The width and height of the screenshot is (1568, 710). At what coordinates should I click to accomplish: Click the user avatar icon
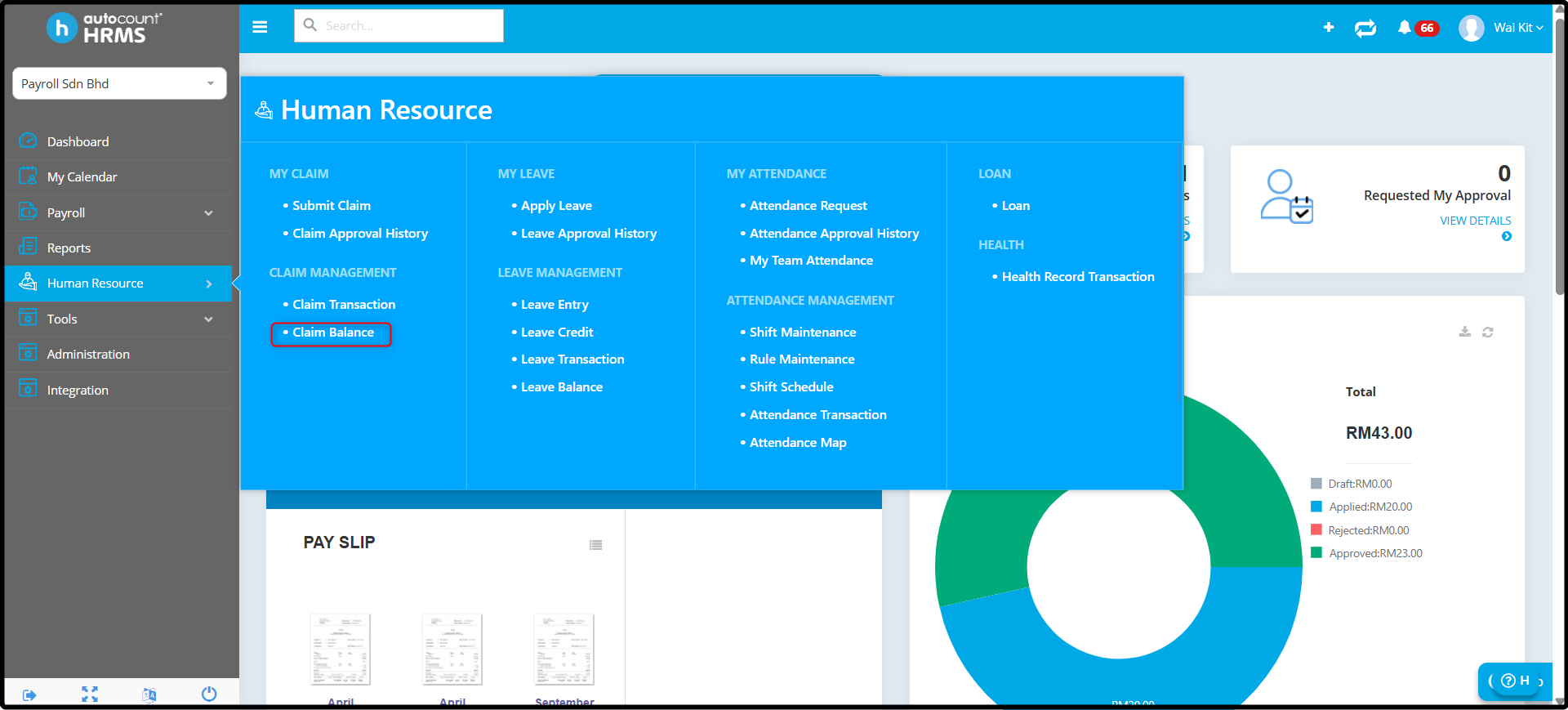pos(1472,28)
